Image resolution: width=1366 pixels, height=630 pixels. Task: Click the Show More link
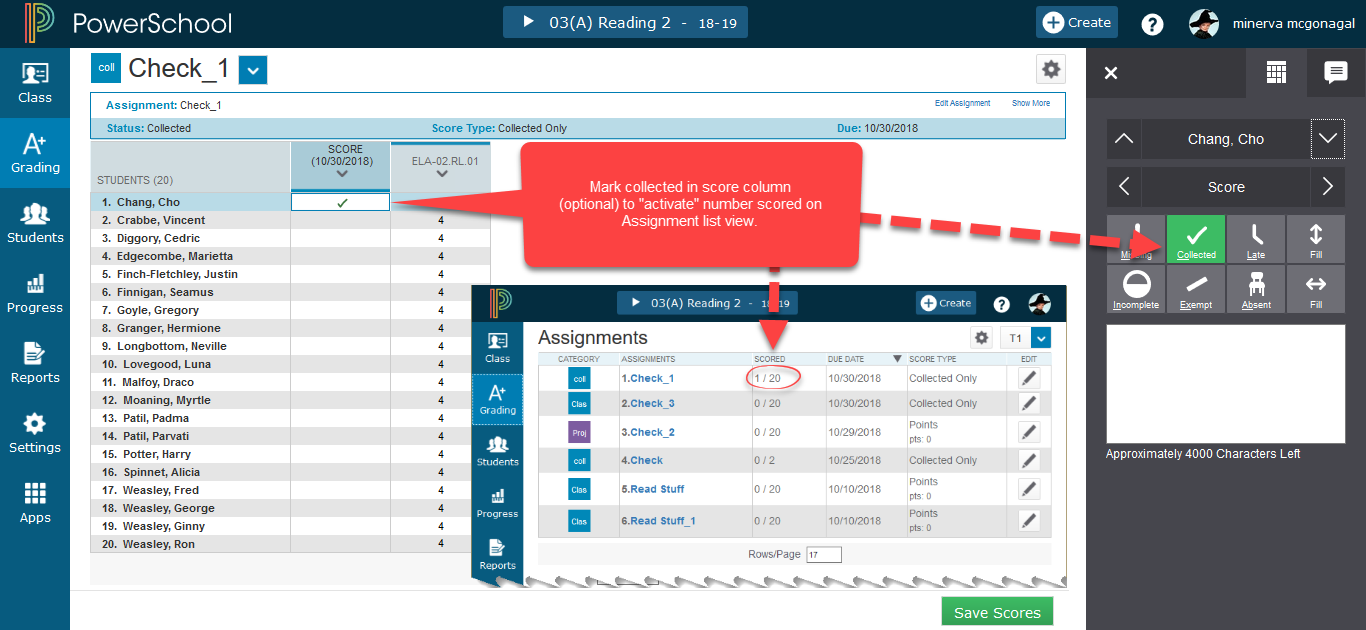tap(1031, 103)
